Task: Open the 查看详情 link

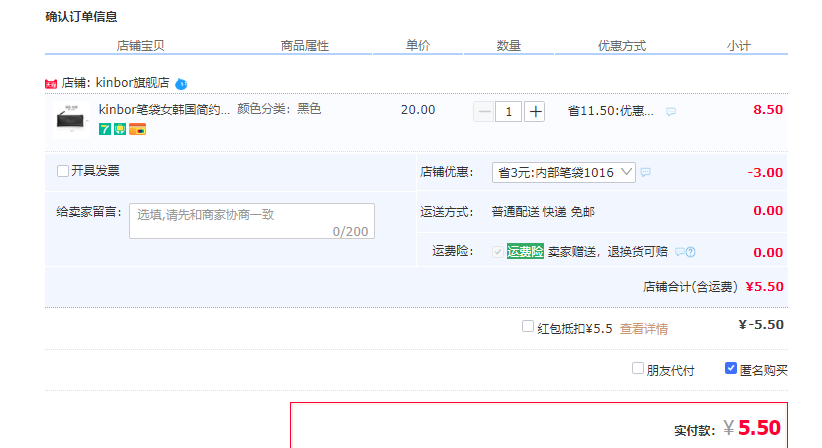Action: pos(644,329)
